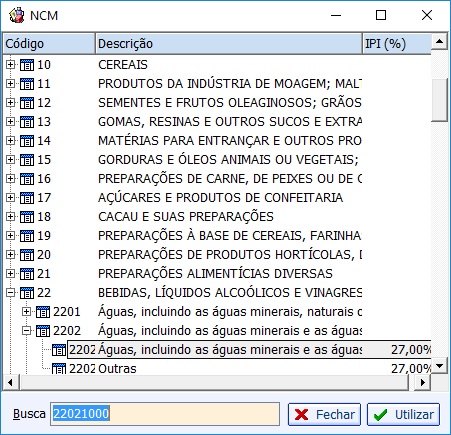Click the table icon for chapter 22

coord(27,293)
